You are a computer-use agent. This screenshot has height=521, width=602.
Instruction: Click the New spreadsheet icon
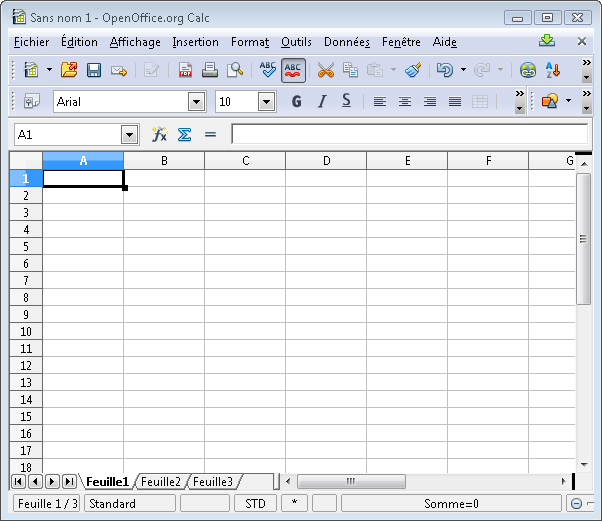pyautogui.click(x=31, y=70)
